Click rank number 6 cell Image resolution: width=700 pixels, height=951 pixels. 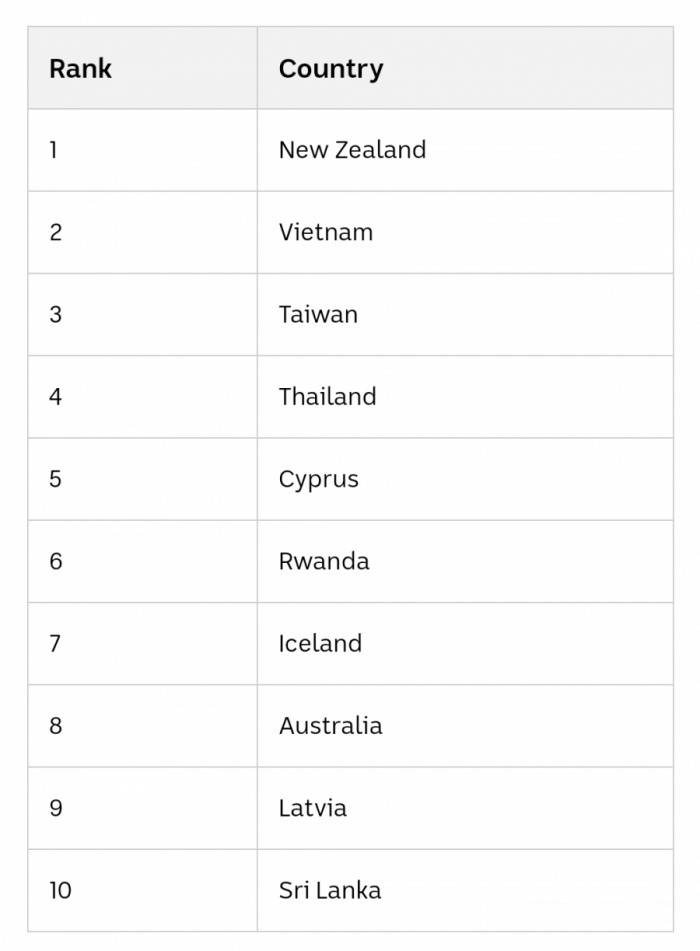coord(55,561)
